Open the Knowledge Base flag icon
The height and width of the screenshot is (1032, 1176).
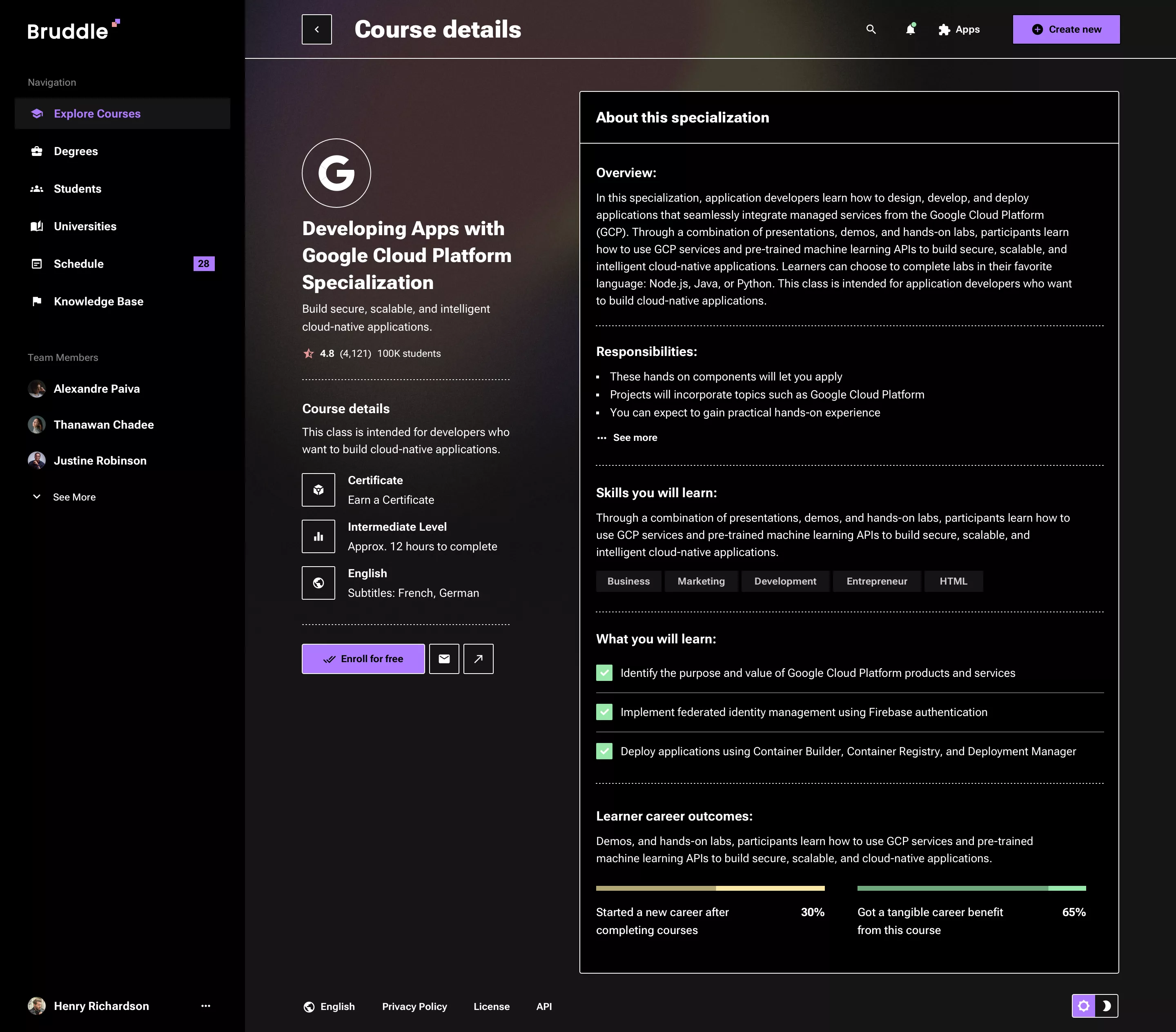click(x=37, y=301)
